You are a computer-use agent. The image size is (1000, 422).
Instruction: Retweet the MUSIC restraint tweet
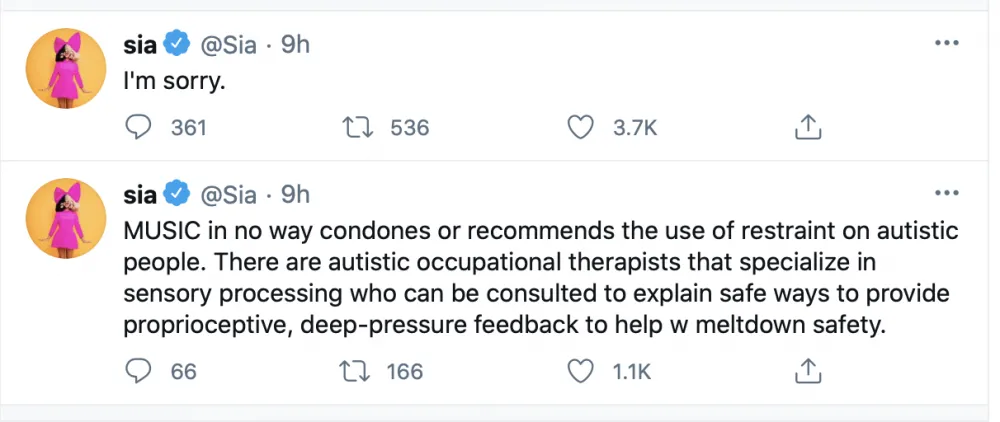pyautogui.click(x=354, y=371)
